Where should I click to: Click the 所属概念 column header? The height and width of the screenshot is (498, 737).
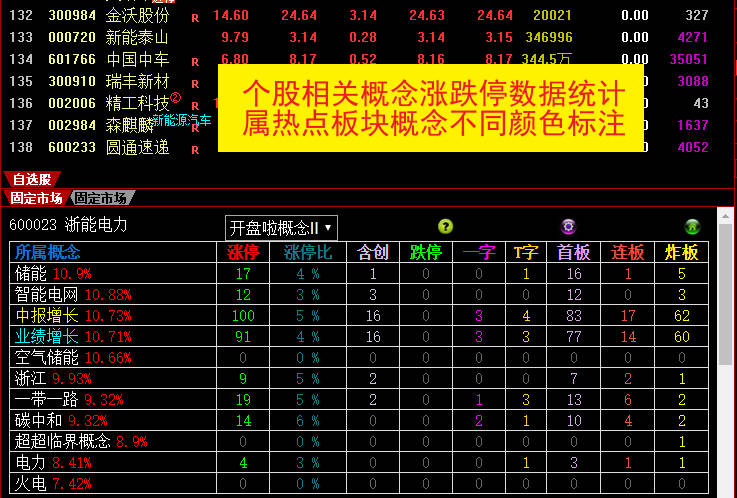tap(48, 252)
